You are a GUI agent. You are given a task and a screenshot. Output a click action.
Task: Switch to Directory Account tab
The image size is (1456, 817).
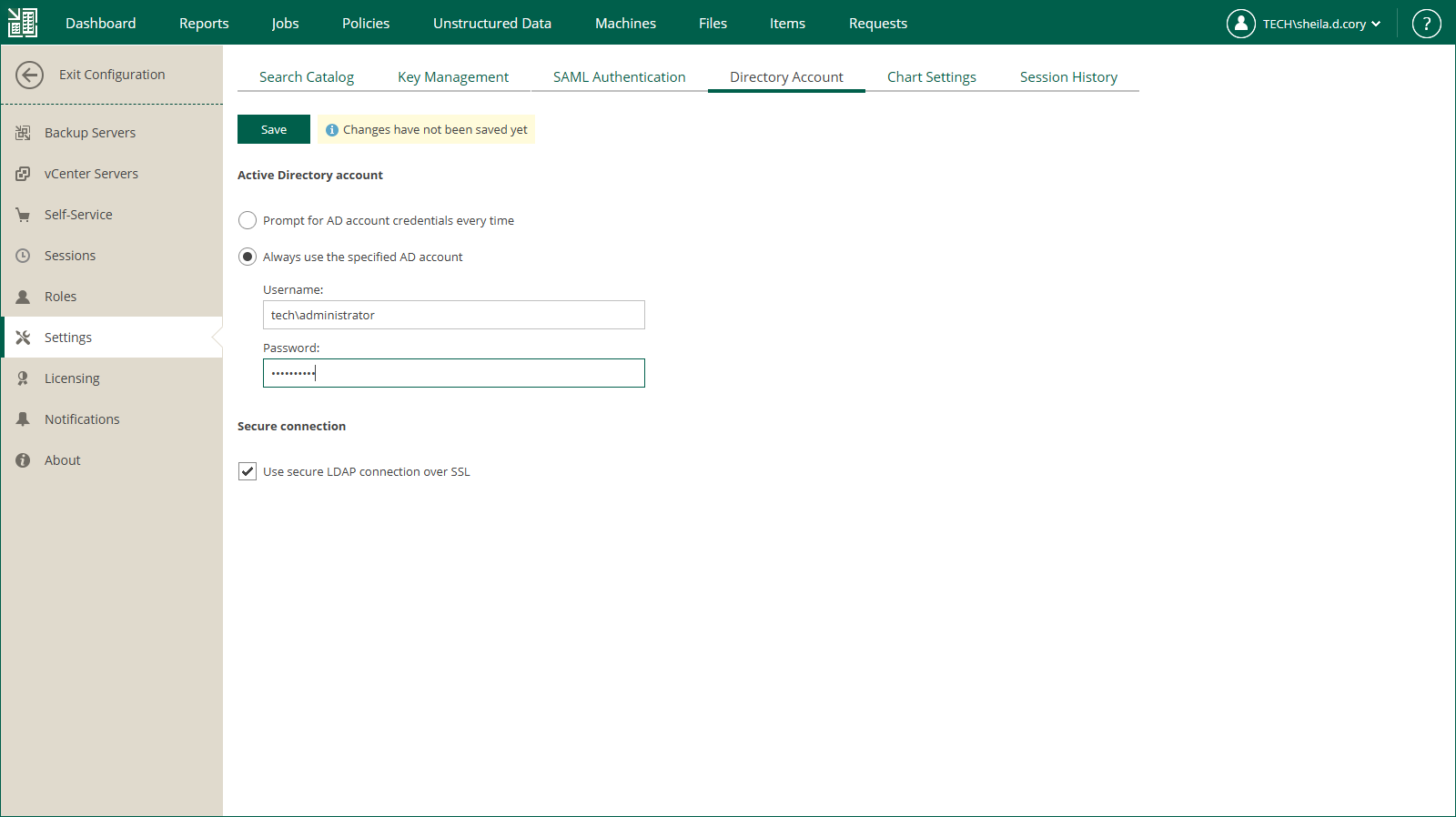click(x=786, y=77)
